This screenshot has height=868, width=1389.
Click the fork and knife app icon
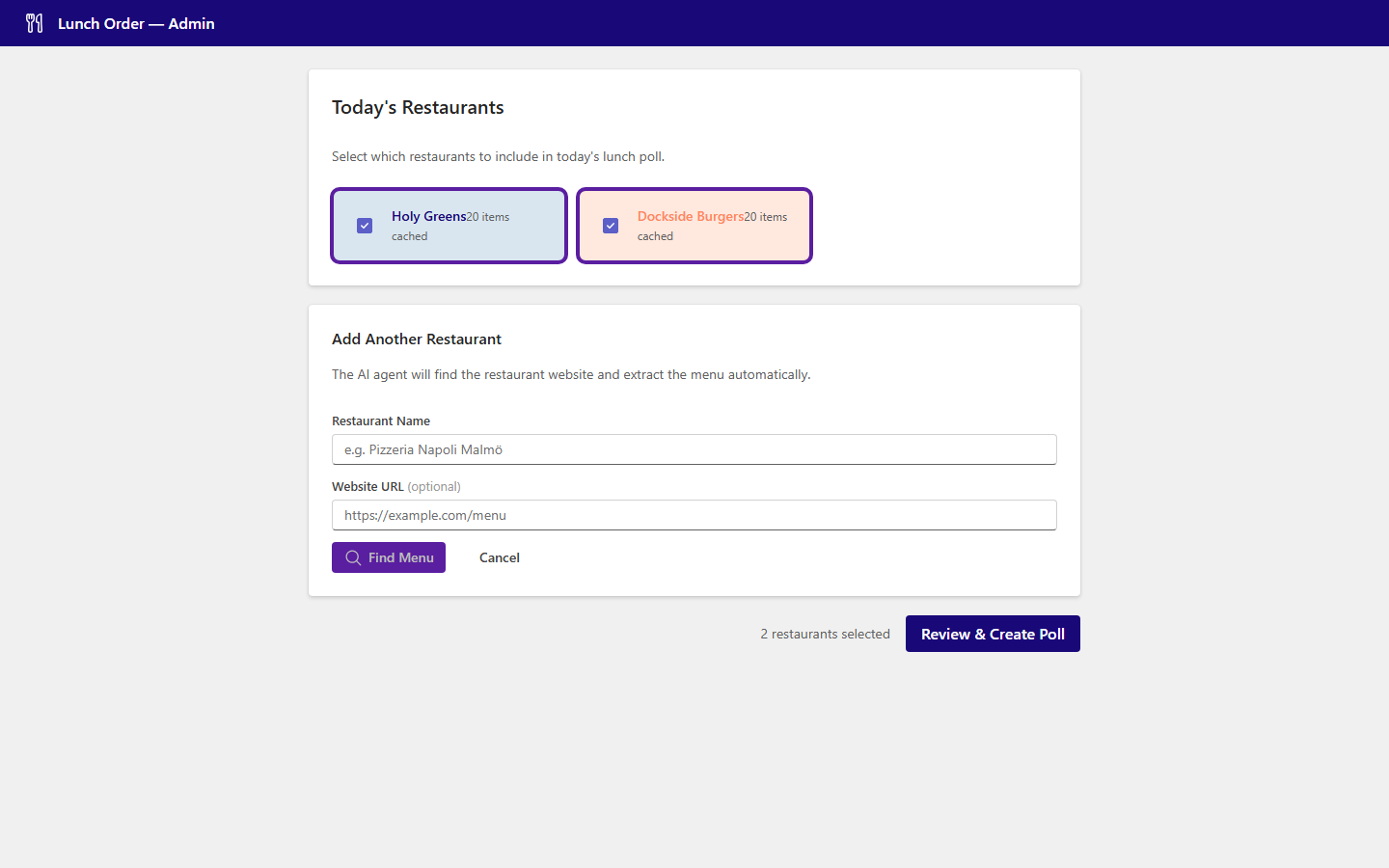tap(35, 23)
